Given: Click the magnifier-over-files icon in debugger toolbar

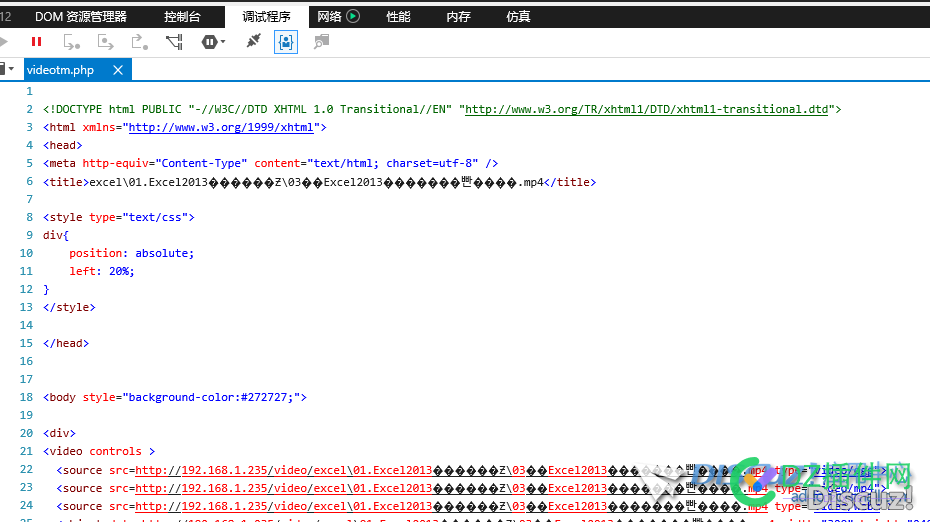Looking at the screenshot, I should [x=321, y=42].
